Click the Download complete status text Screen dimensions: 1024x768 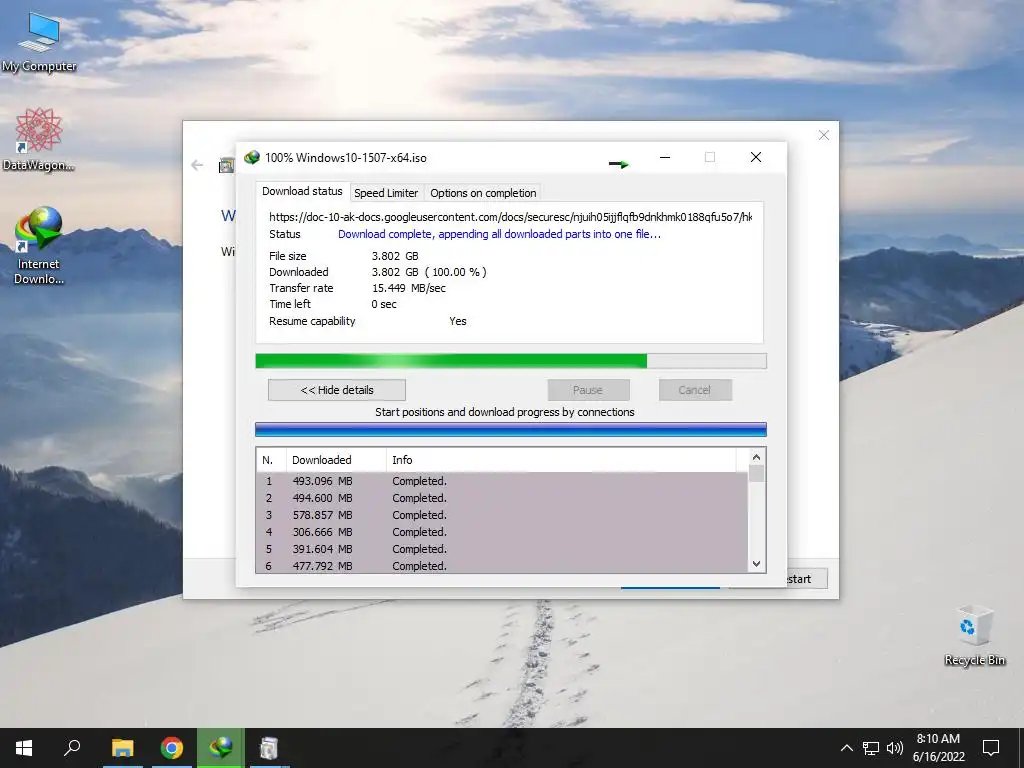point(500,234)
